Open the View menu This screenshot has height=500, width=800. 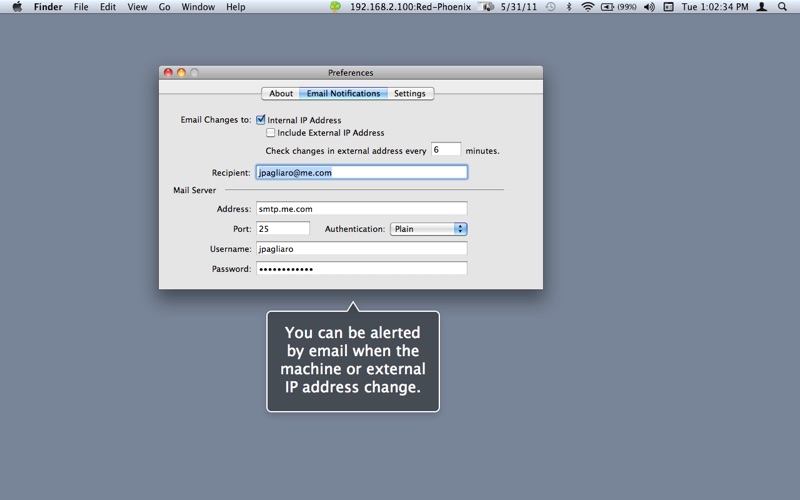(x=137, y=7)
